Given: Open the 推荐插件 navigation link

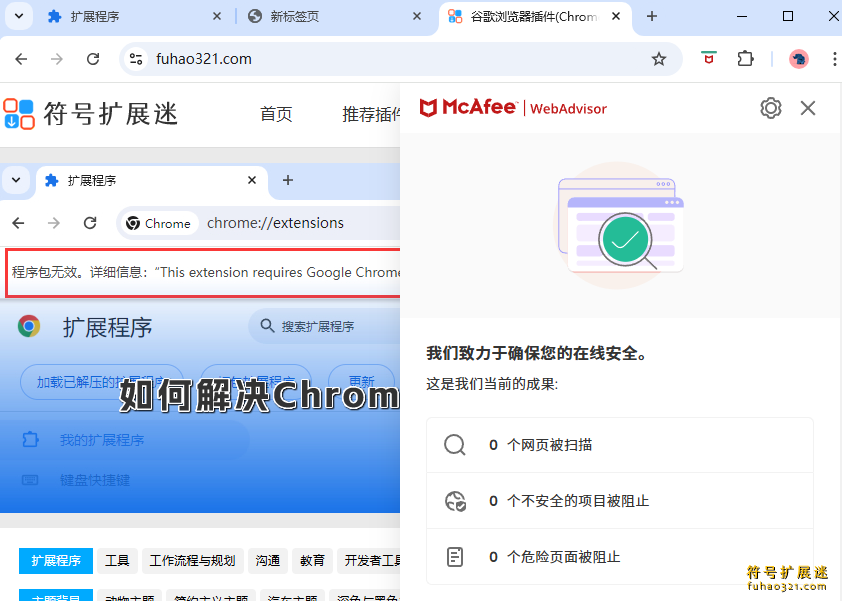Looking at the screenshot, I should pyautogui.click(x=371, y=114).
